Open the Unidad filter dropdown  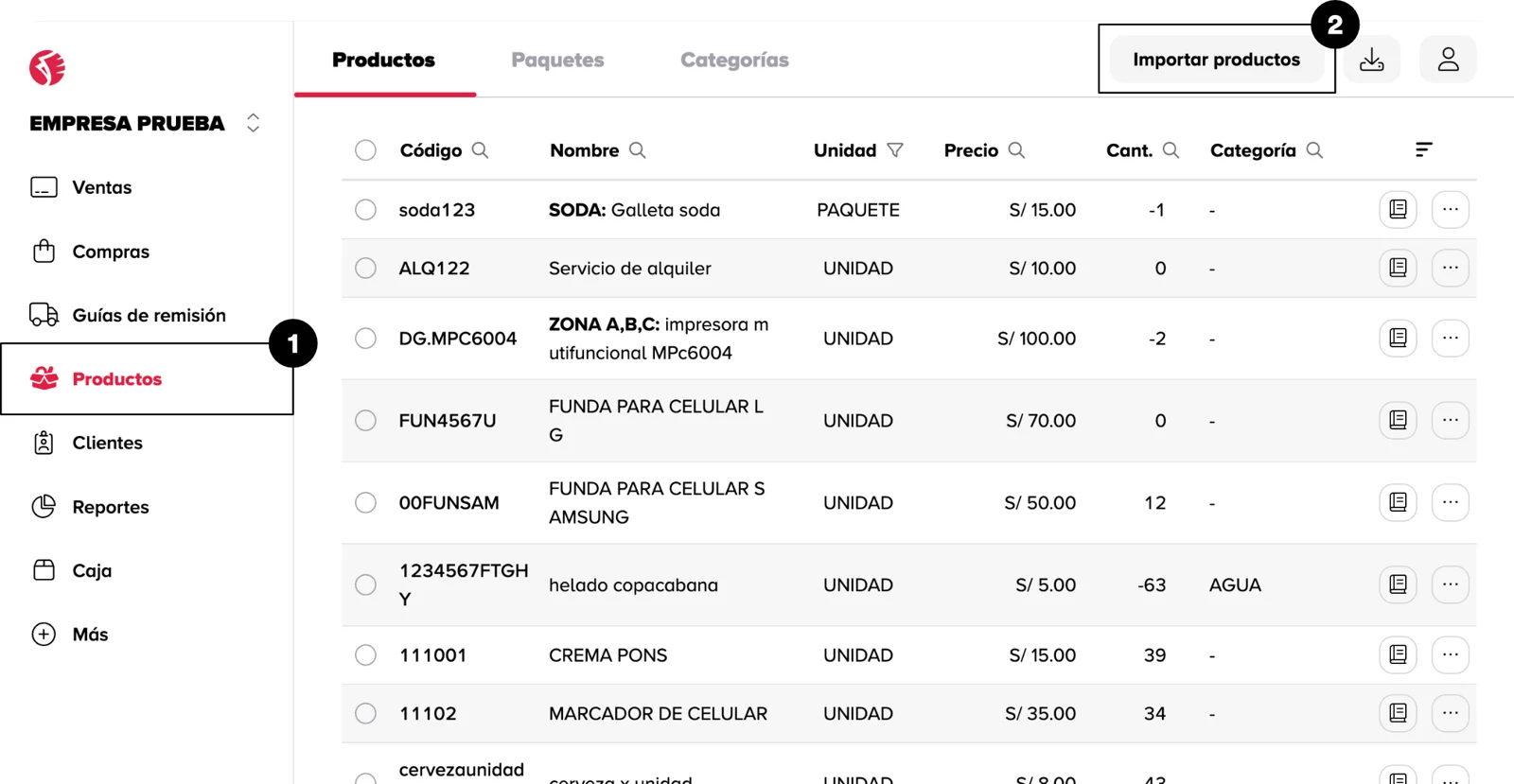895,150
